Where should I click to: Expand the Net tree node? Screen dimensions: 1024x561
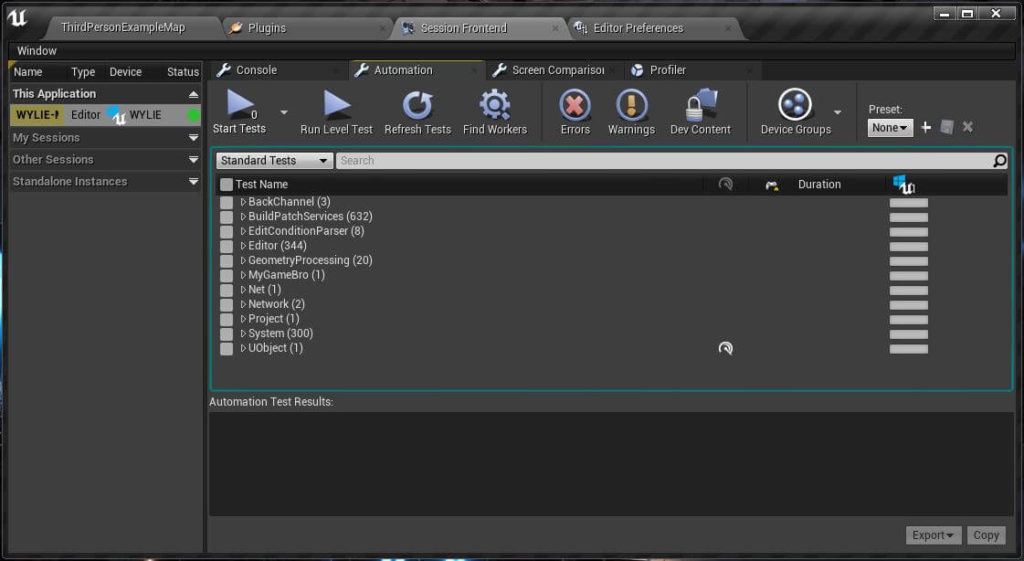coord(243,290)
